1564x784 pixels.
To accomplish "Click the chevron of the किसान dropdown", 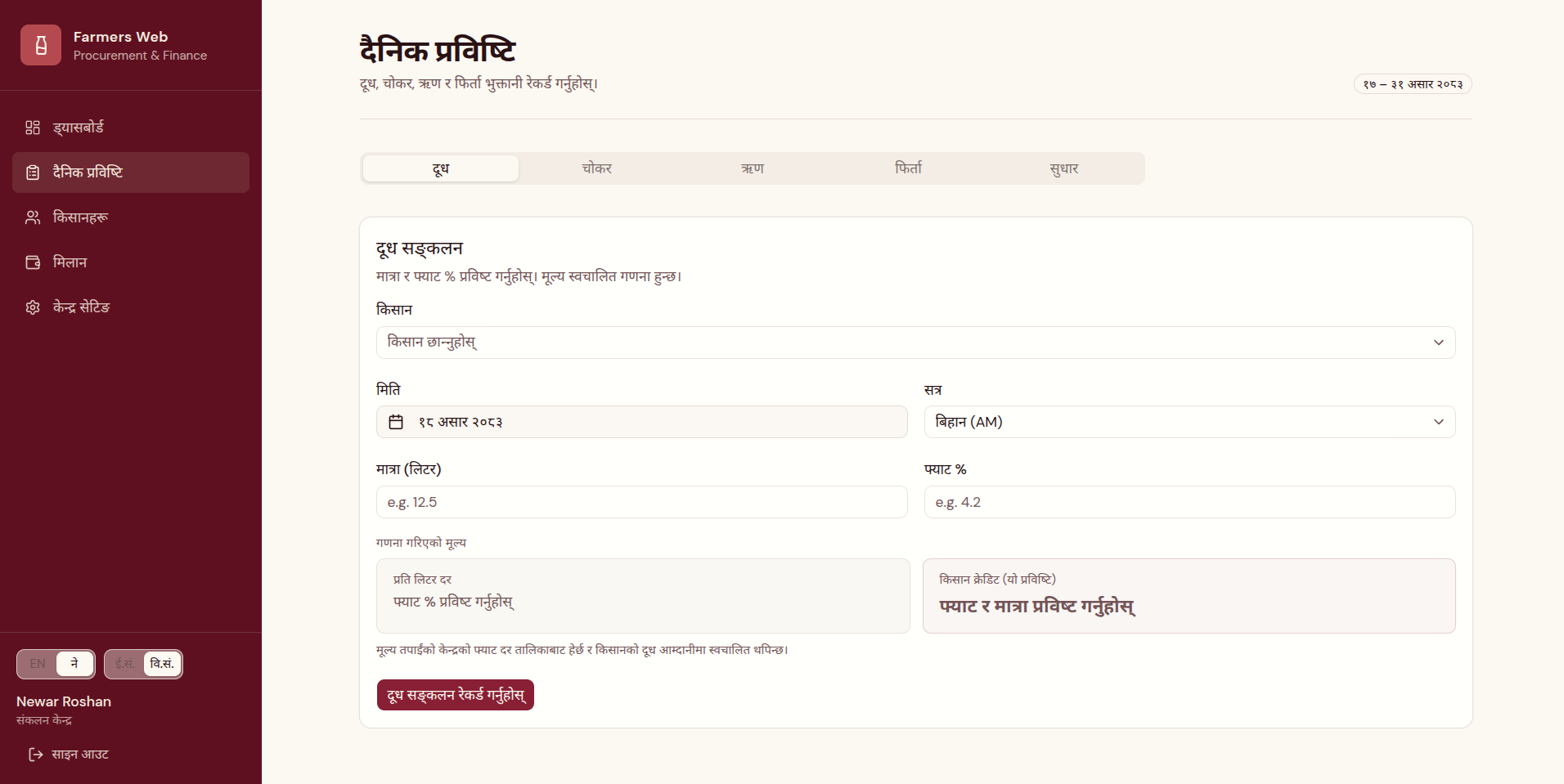I will (1438, 343).
